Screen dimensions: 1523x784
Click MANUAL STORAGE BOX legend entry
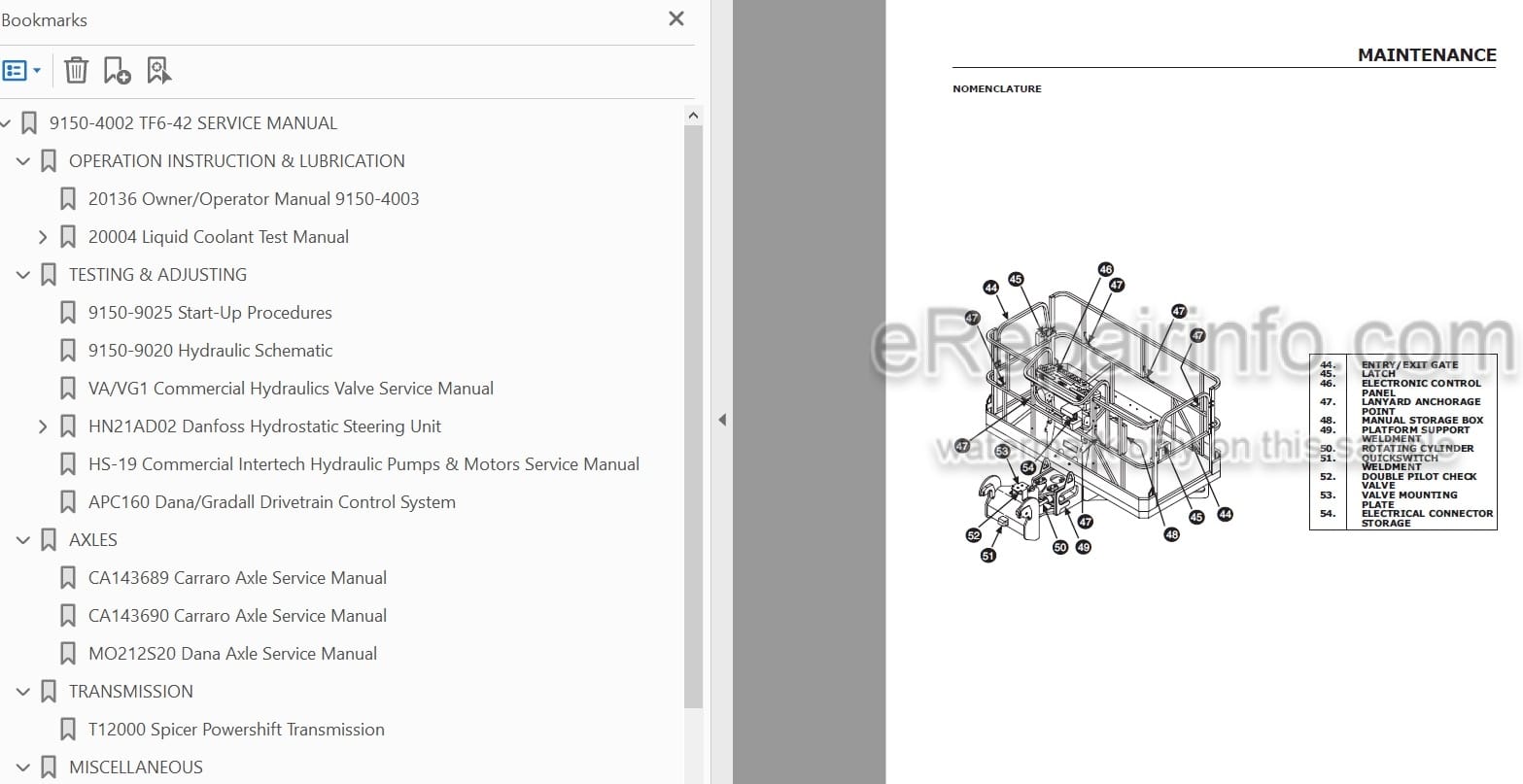[x=1422, y=420]
